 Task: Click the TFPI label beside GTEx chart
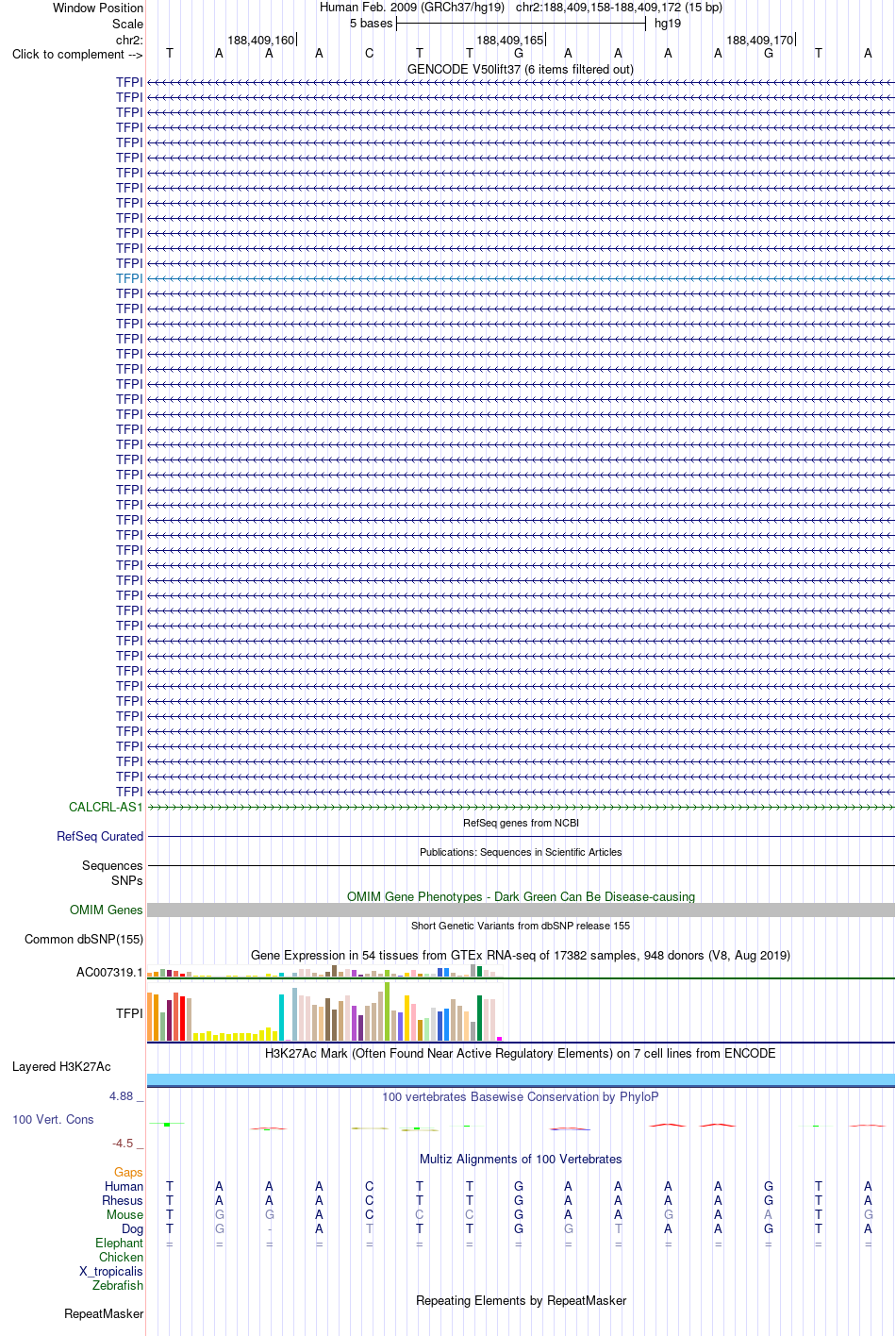coord(129,1013)
